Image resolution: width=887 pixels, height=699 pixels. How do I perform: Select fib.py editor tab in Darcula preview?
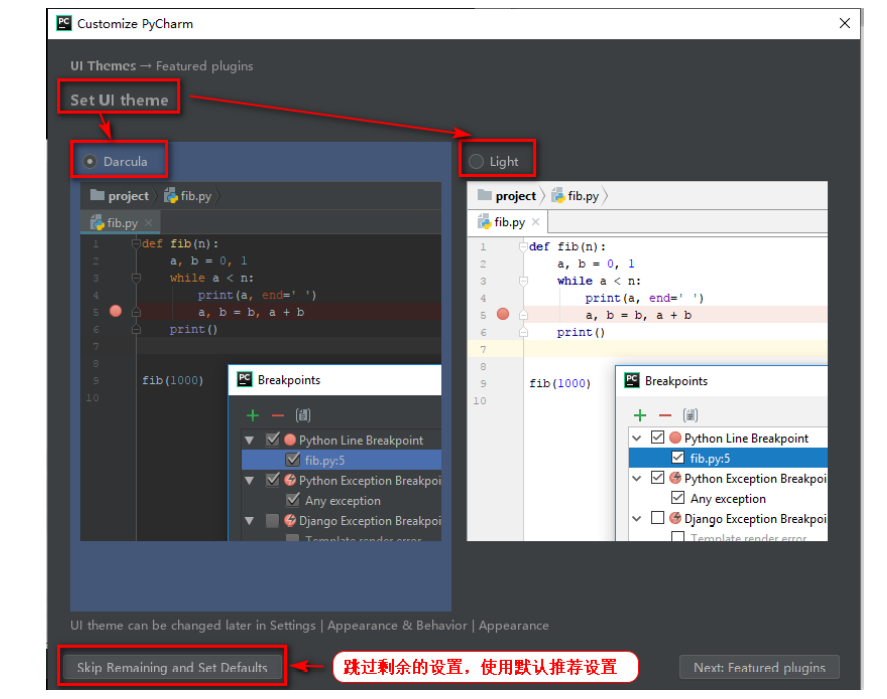coord(121,223)
